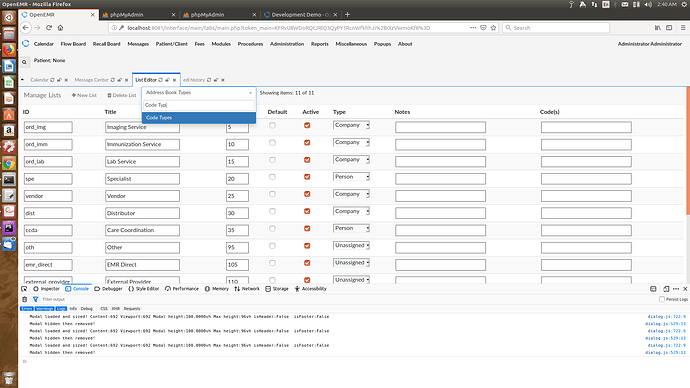Screen dimensions: 690x388
Task: Open the devtools Storage panel
Action: click(x=277, y=289)
